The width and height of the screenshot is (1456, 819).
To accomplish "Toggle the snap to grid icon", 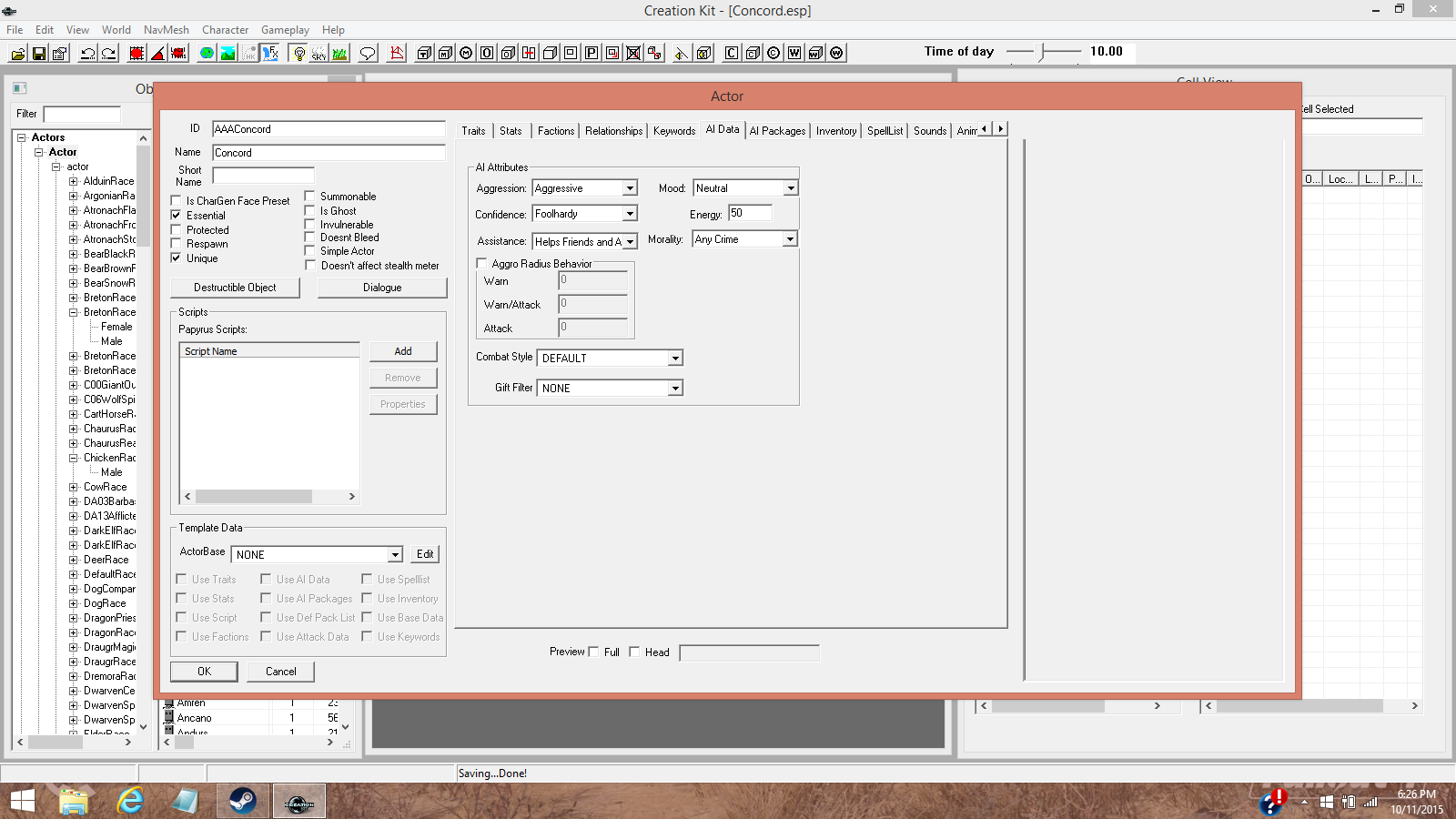I will coord(136,54).
